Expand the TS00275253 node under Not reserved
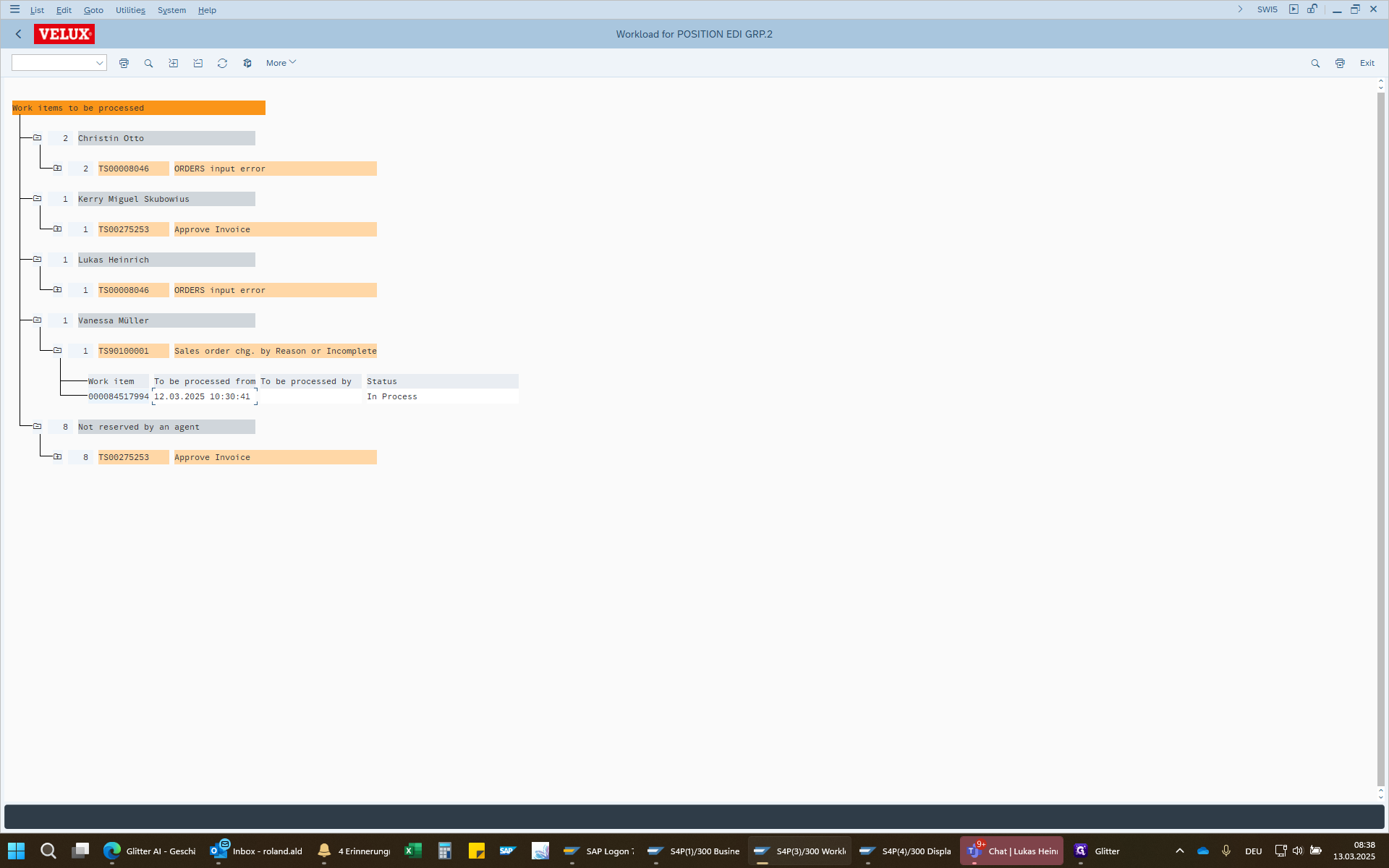Screen dimensions: 1389x868 click(57, 457)
